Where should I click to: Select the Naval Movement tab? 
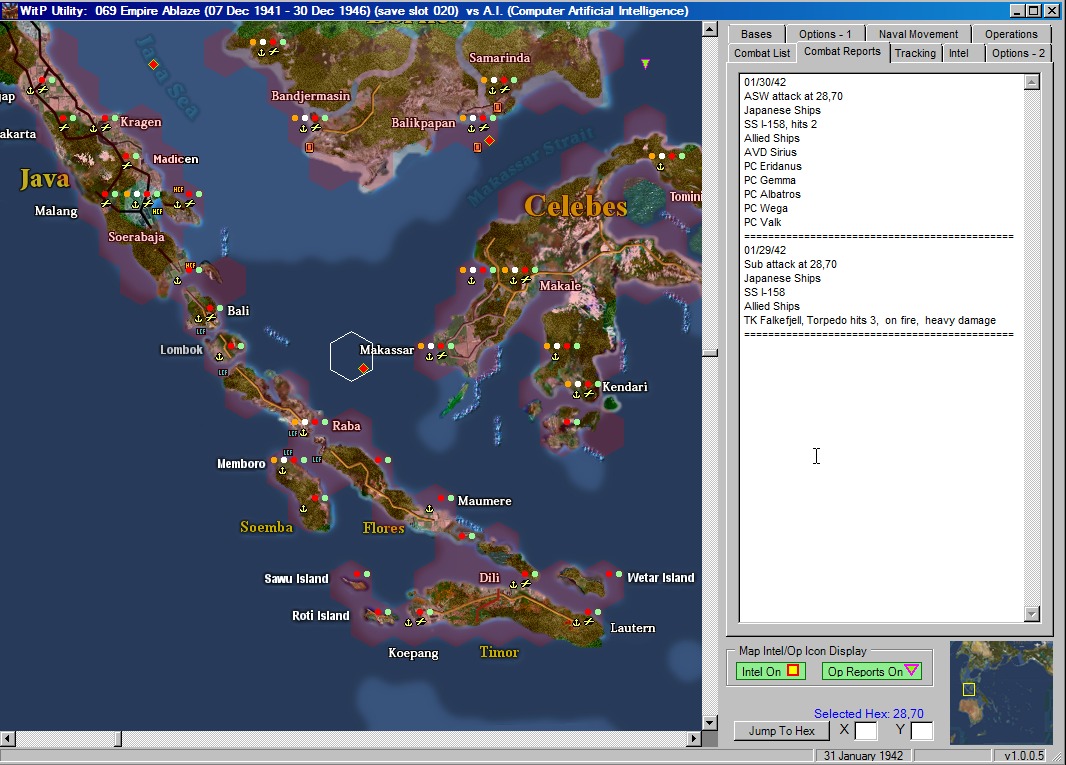coord(918,34)
